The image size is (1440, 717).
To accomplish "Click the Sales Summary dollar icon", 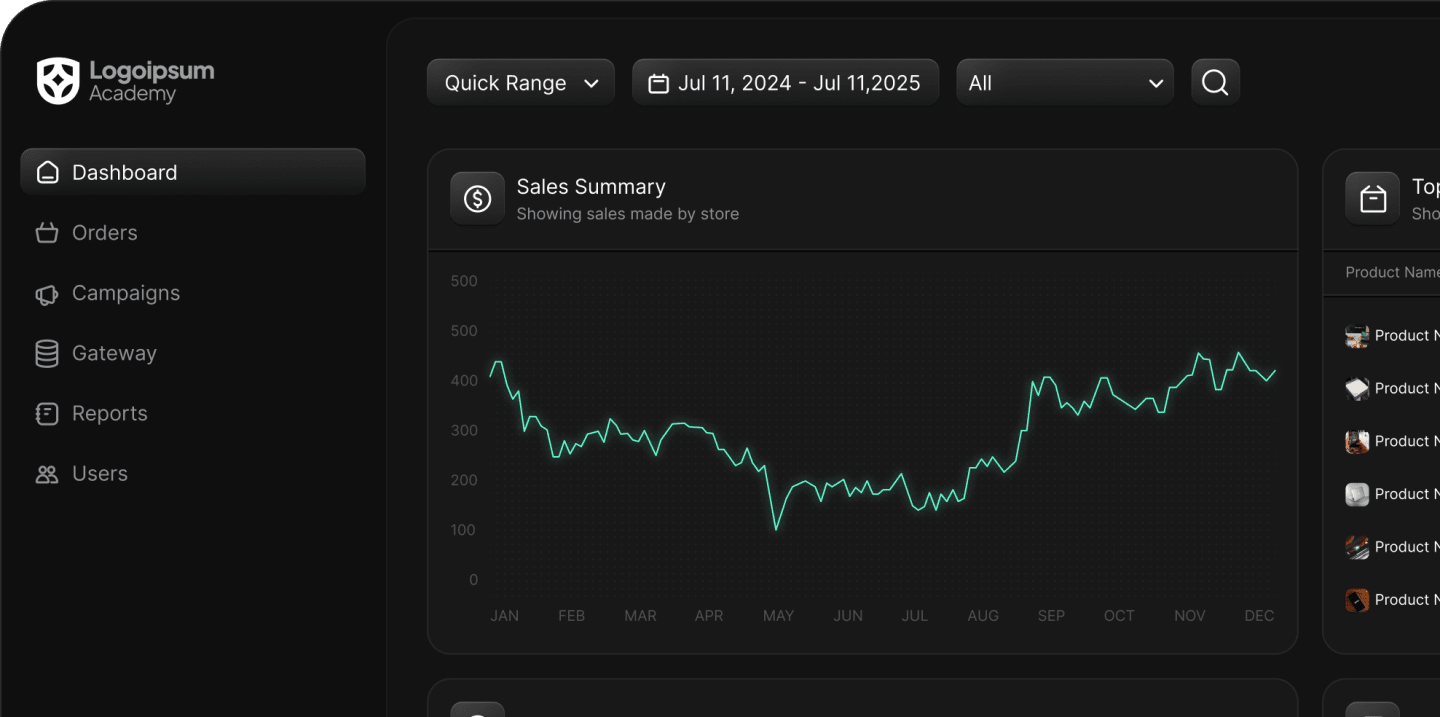I will 477,199.
